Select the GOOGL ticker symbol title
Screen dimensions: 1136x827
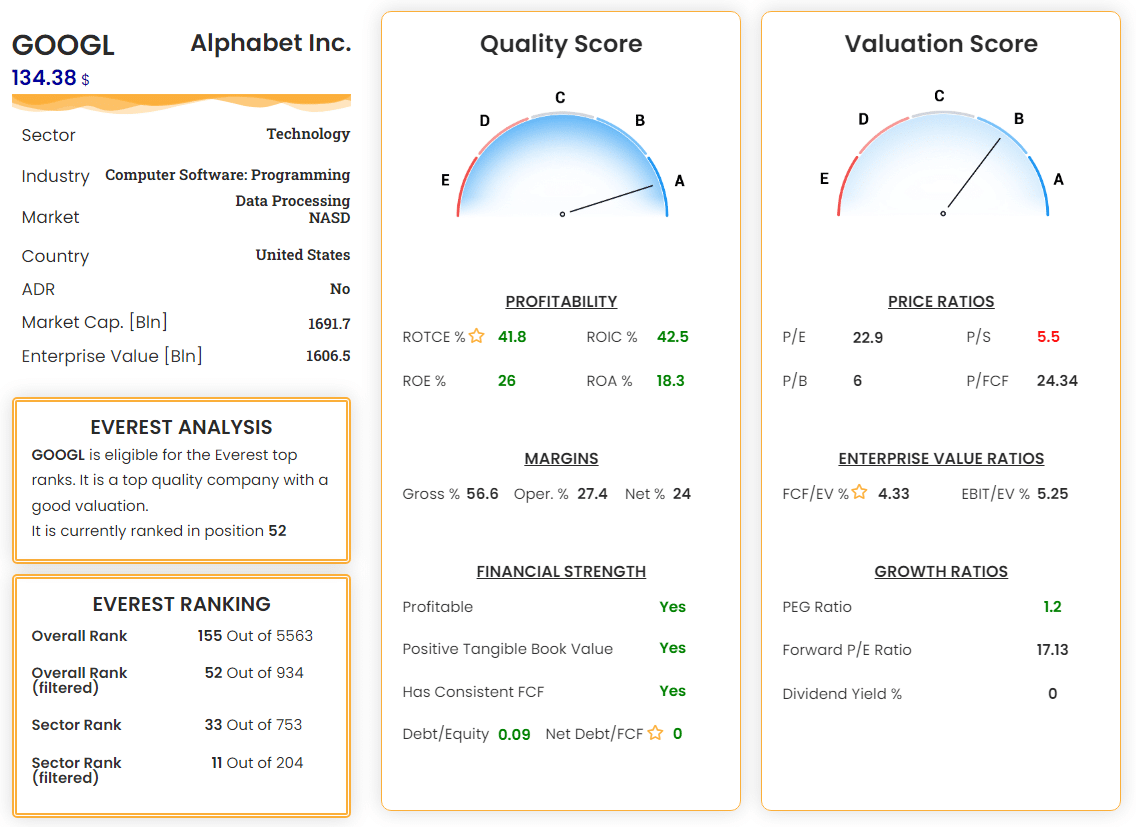tap(63, 45)
